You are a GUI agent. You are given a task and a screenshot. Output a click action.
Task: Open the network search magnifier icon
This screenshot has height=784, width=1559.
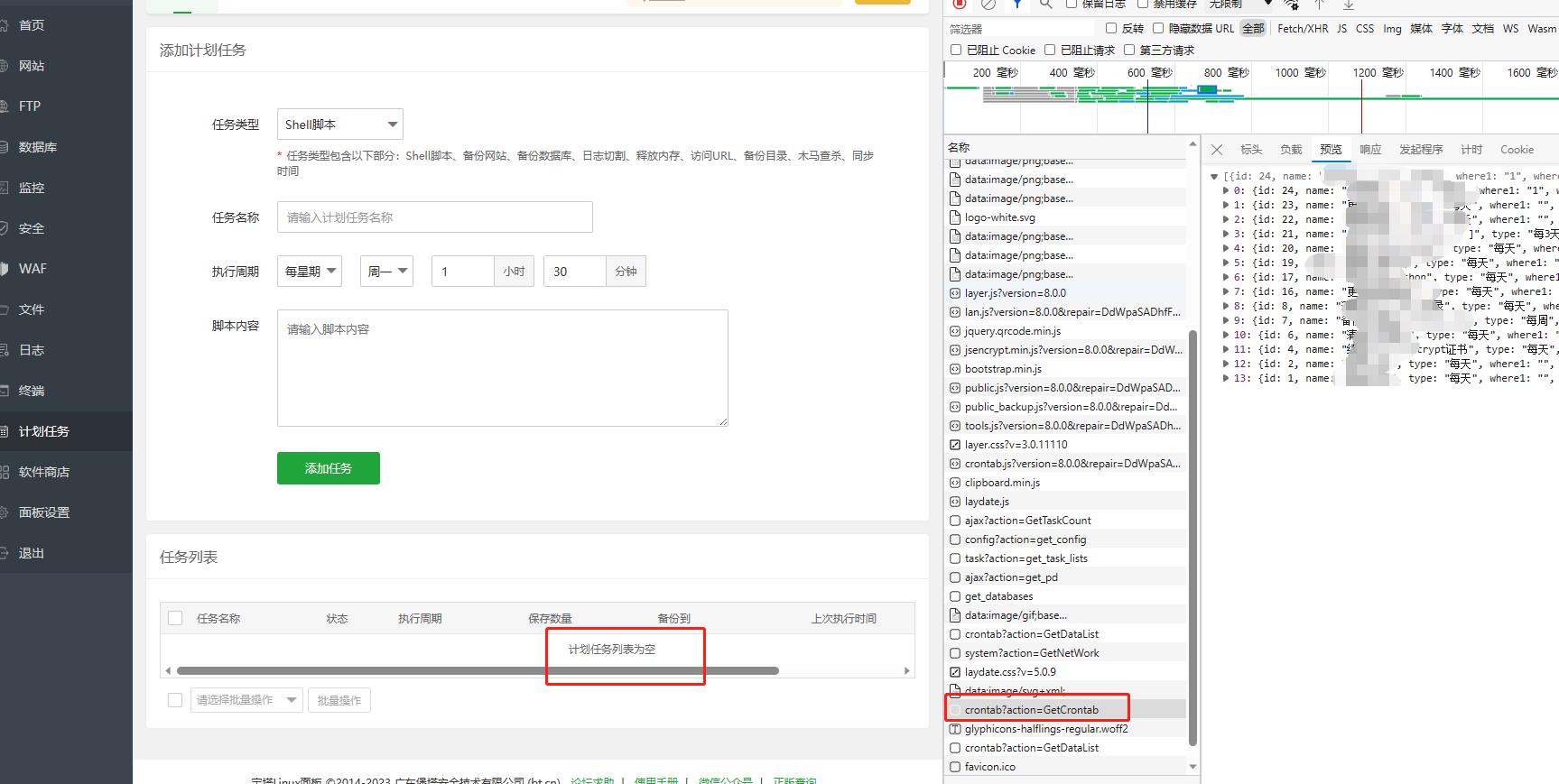click(1045, 5)
